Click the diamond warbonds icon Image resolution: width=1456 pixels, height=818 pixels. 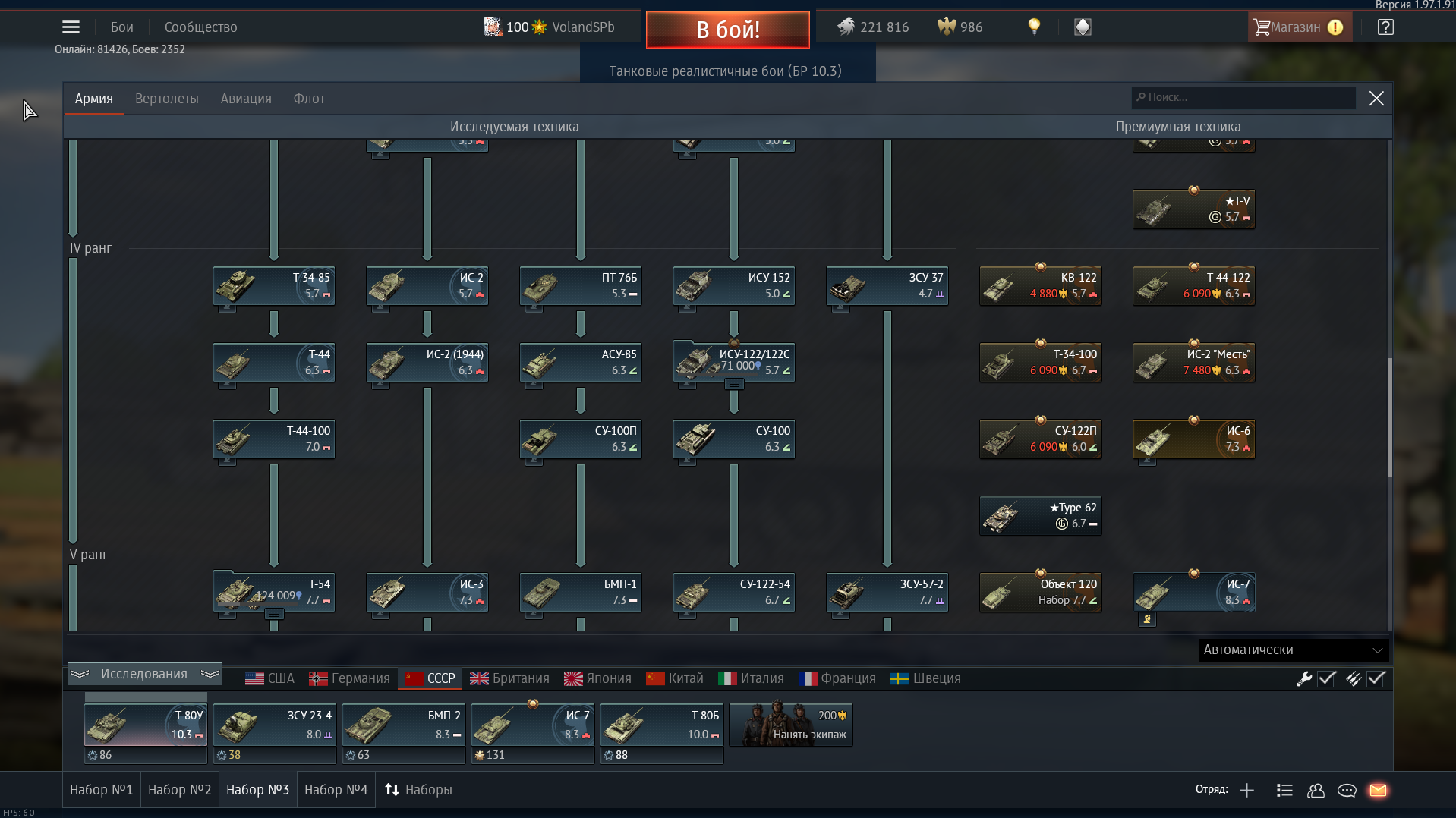point(1083,27)
